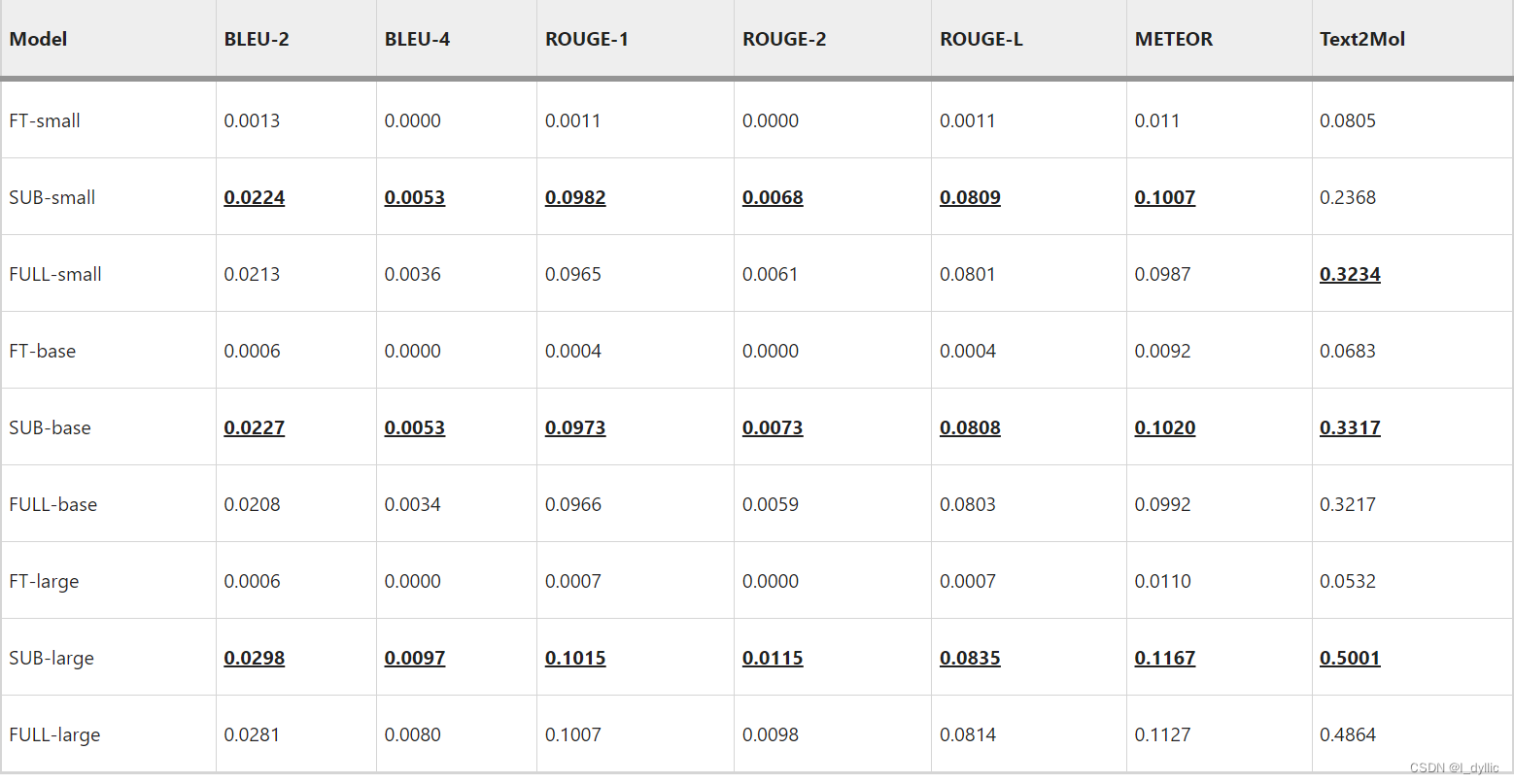Select bold 0.1015 in SUB-large row
The image size is (1514, 784).
pos(575,658)
